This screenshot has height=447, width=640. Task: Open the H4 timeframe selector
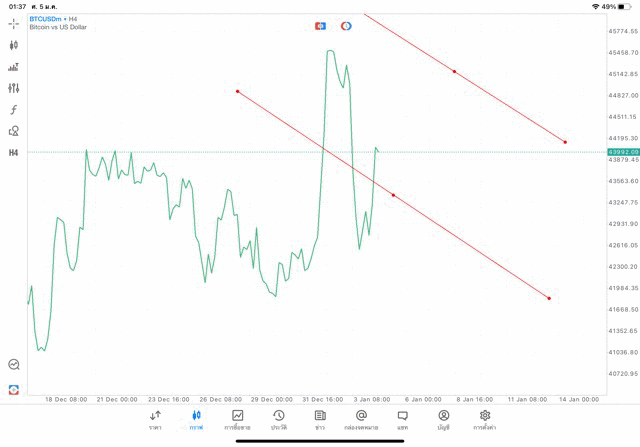point(14,153)
